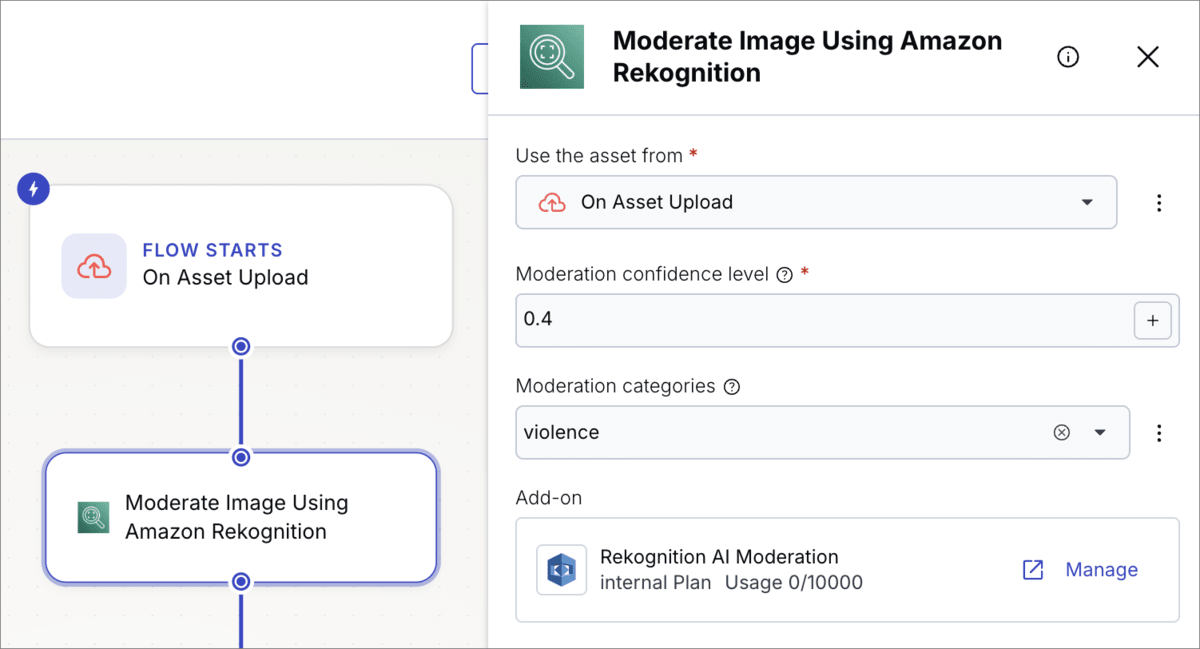Open the three-dot menu beside asset dropdown
1200x649 pixels.
pos(1159,203)
